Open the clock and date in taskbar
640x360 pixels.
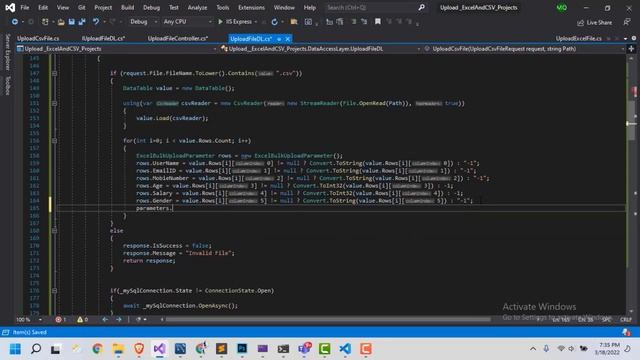click(607, 349)
